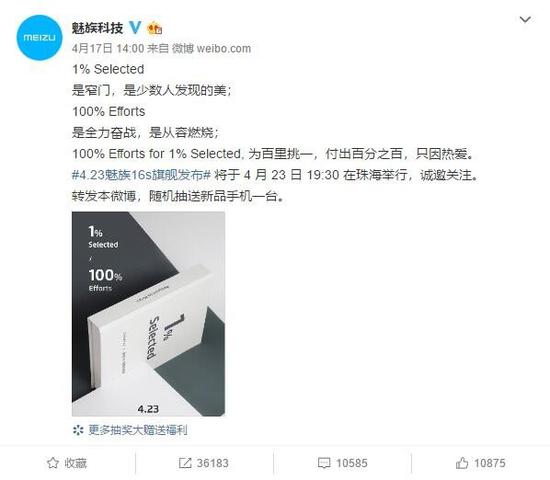
Task: Open the #4.23魅族16s旗舰发布# hashtag
Action: pos(141,174)
